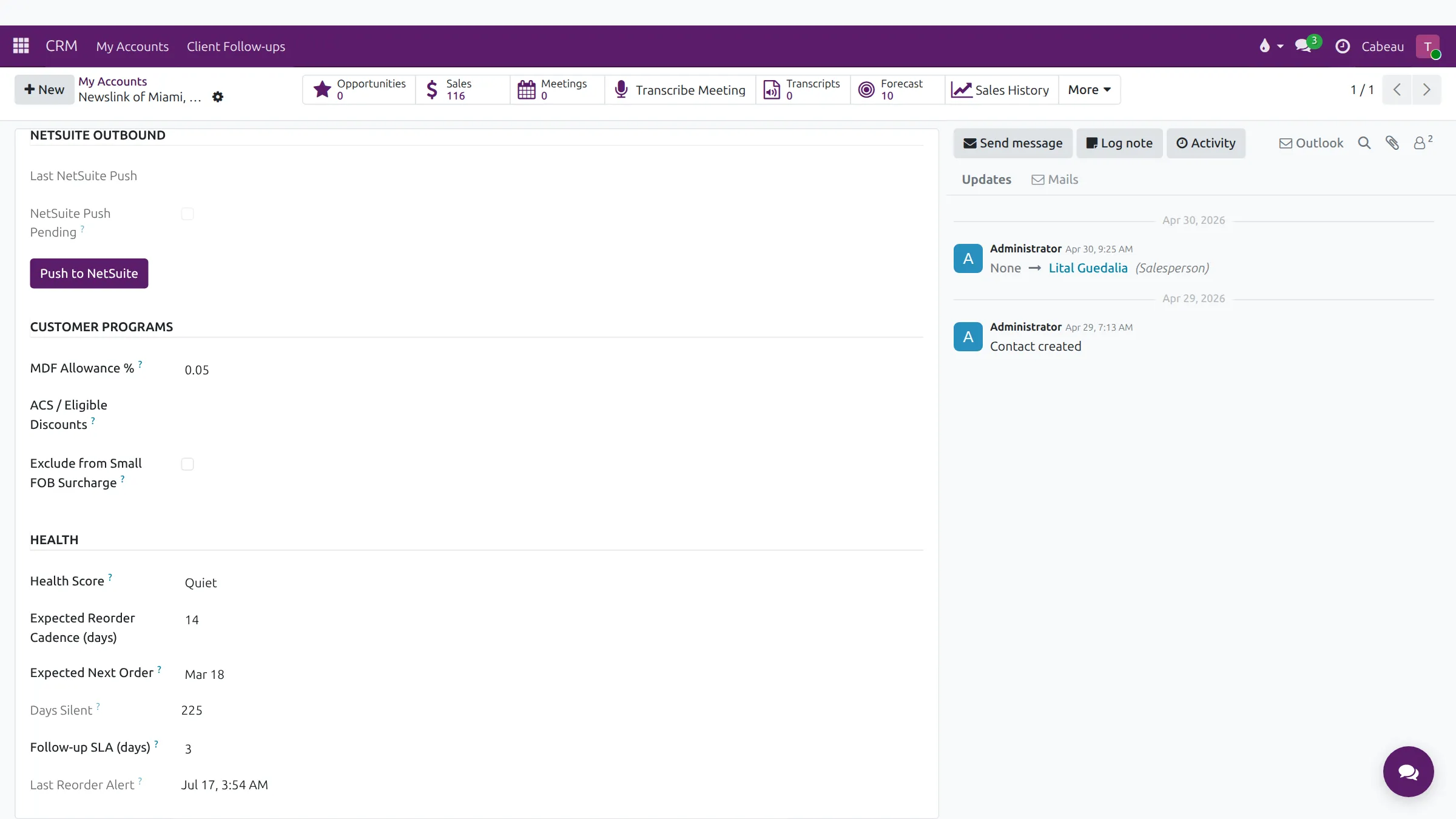Open the debug droplet menu
This screenshot has width=1456, height=819.
coord(1271,46)
